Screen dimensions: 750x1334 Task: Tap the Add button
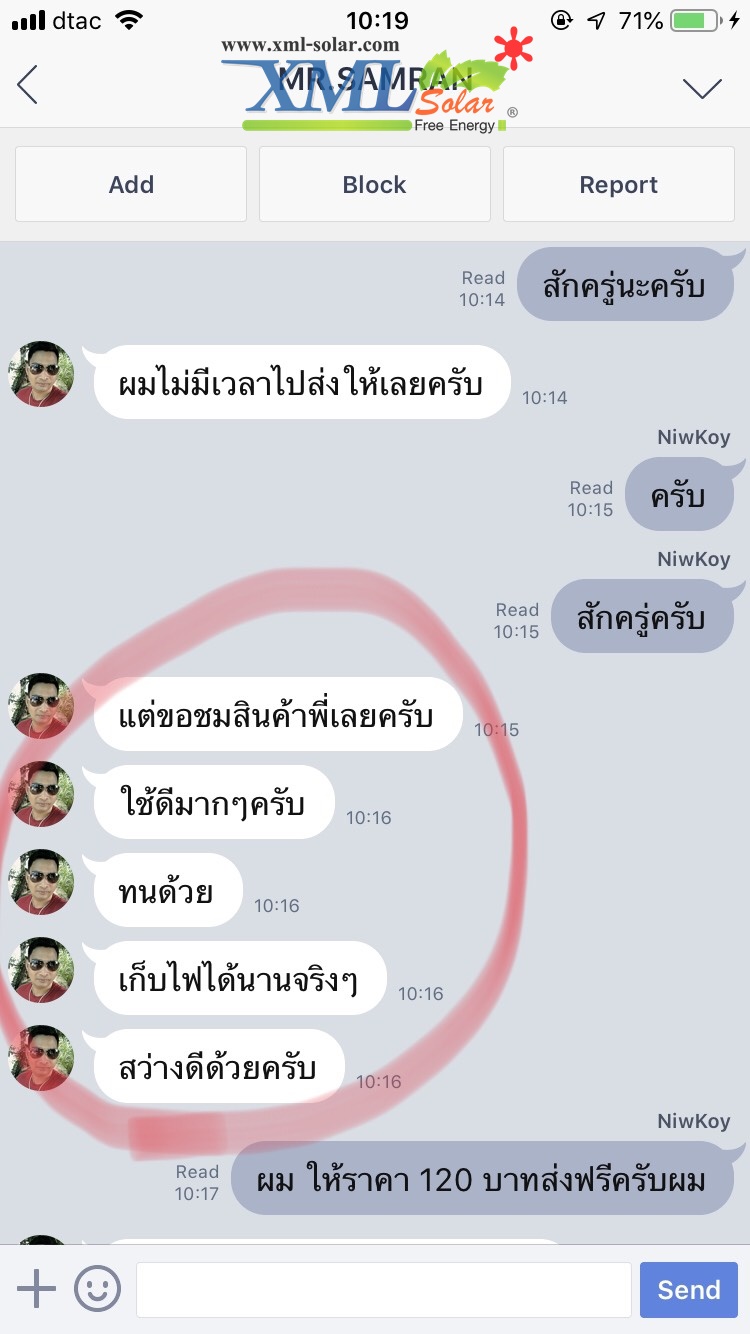pos(131,184)
